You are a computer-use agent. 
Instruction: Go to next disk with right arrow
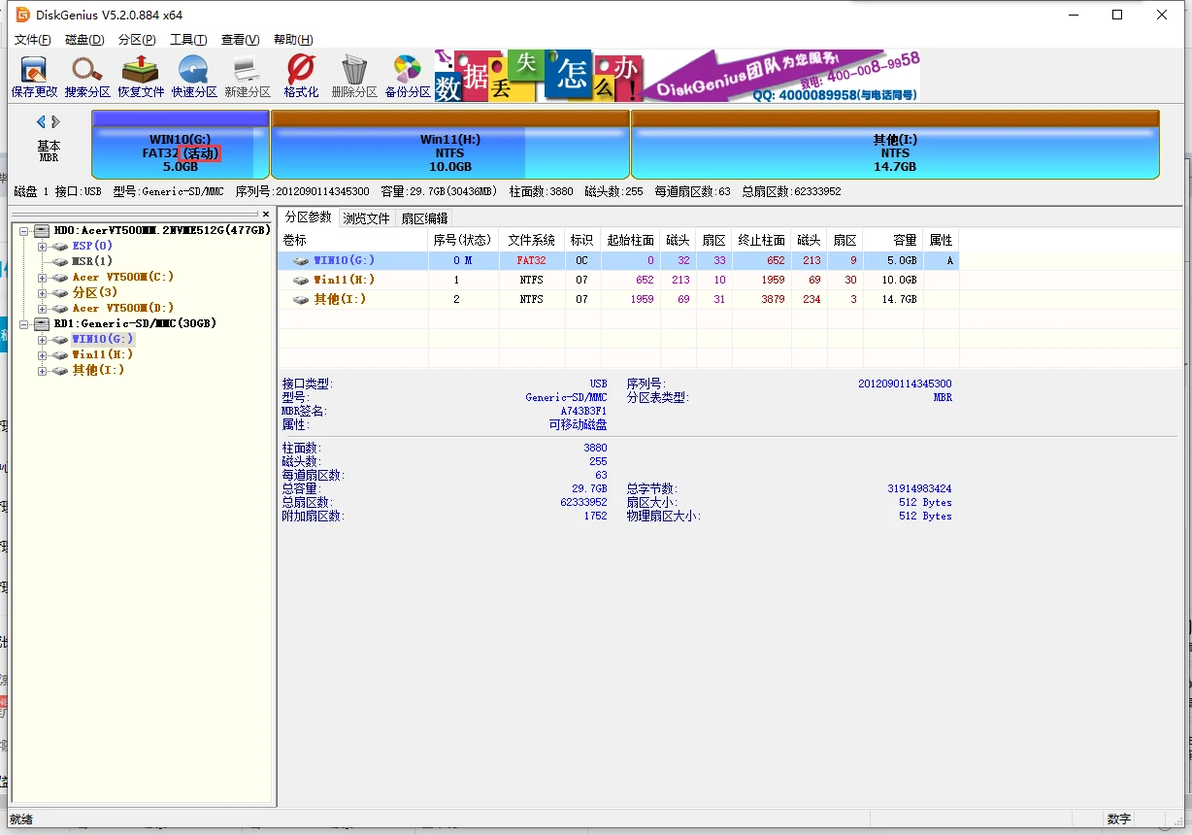click(x=55, y=122)
